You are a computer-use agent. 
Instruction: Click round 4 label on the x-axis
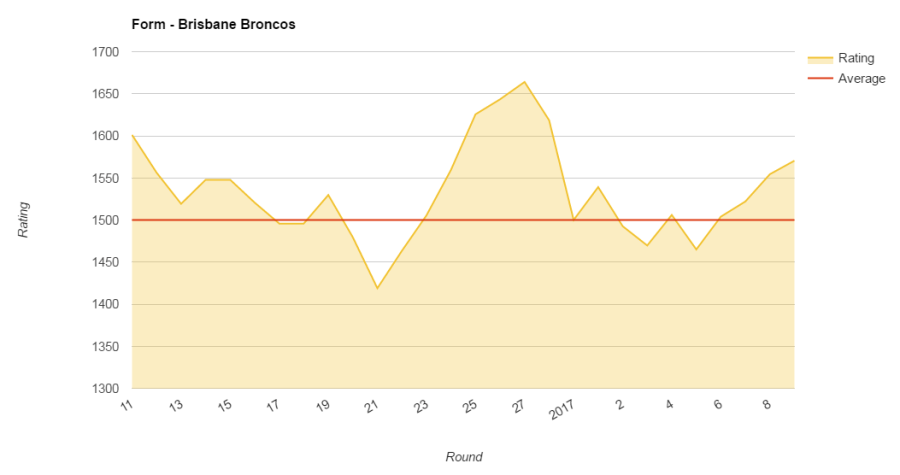coord(669,403)
